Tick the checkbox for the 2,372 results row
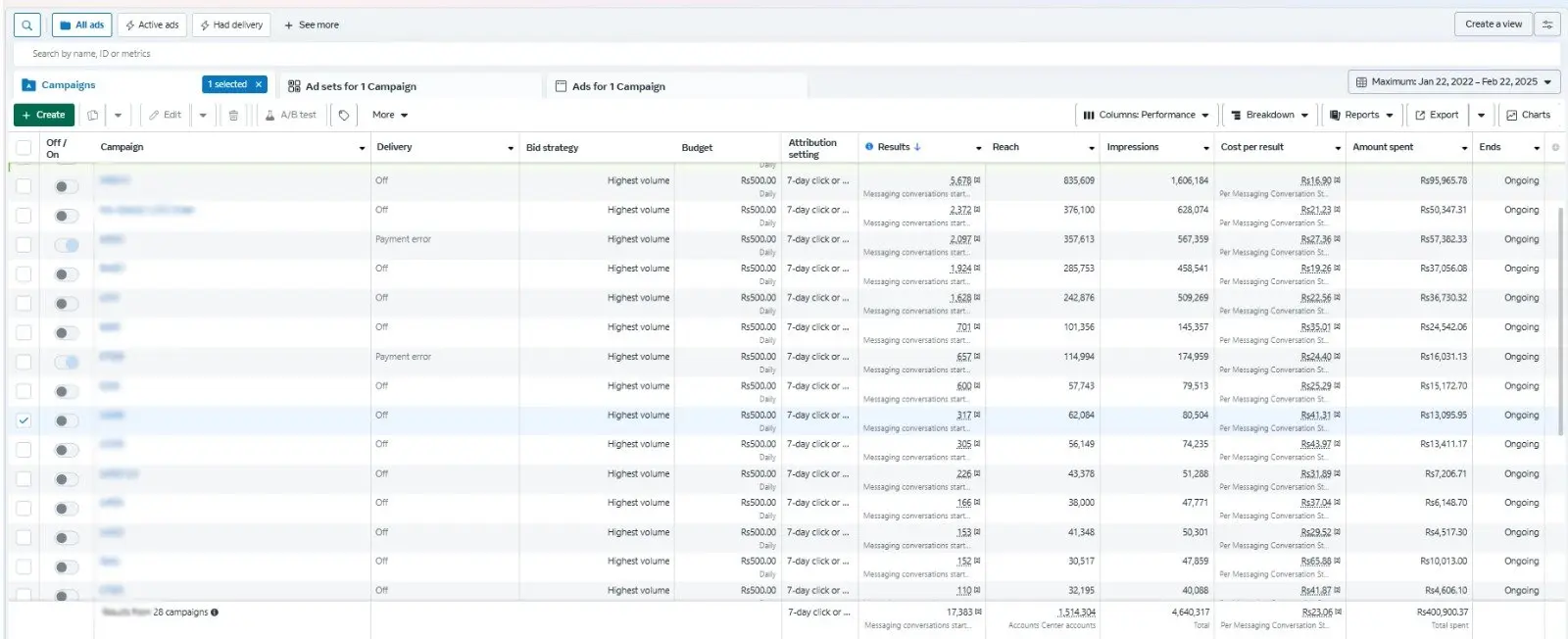Viewport: 1568px width, 639px height. 24,216
